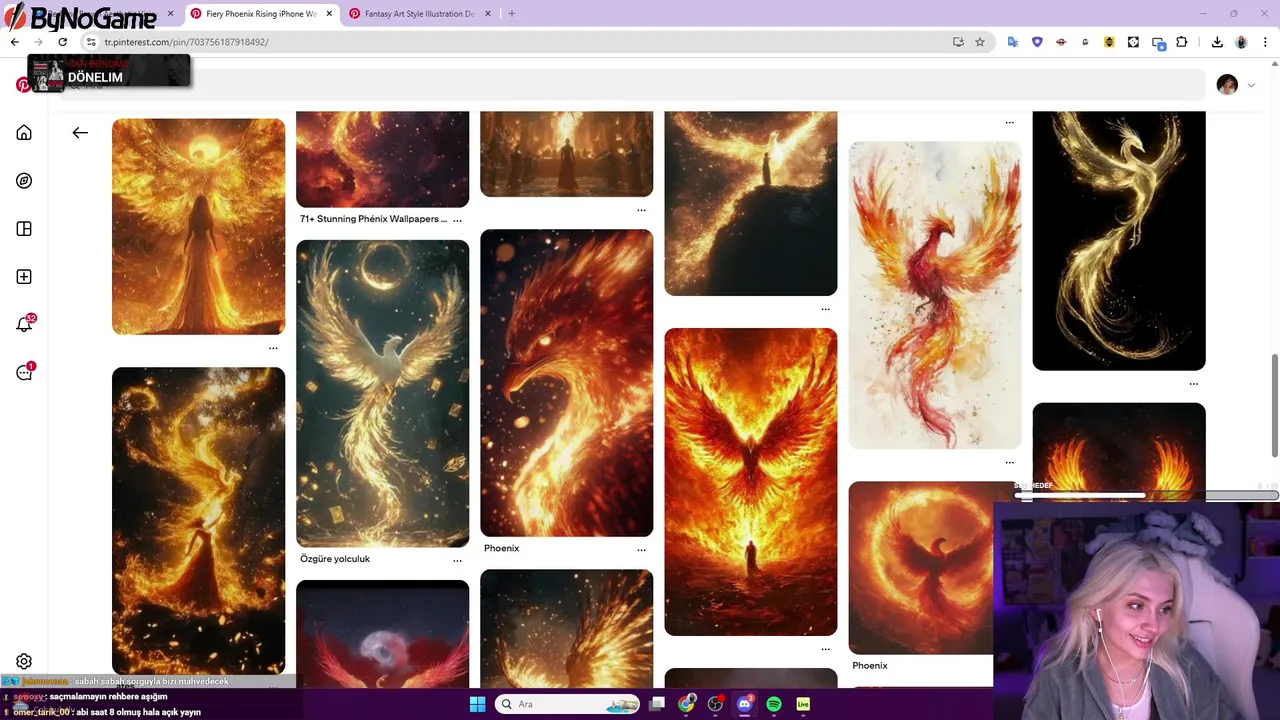The height and width of the screenshot is (720, 1280).
Task: Open messages chat bubble icon
Action: tap(24, 373)
